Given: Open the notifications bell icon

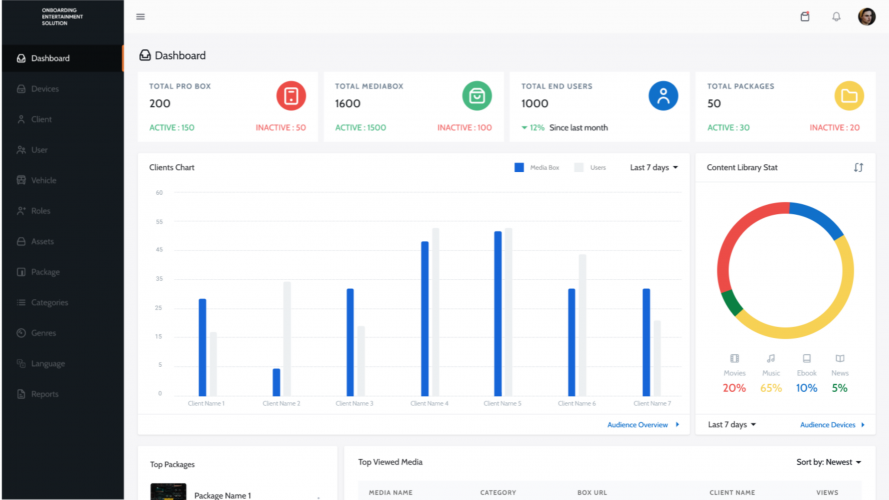Looking at the screenshot, I should click(836, 17).
